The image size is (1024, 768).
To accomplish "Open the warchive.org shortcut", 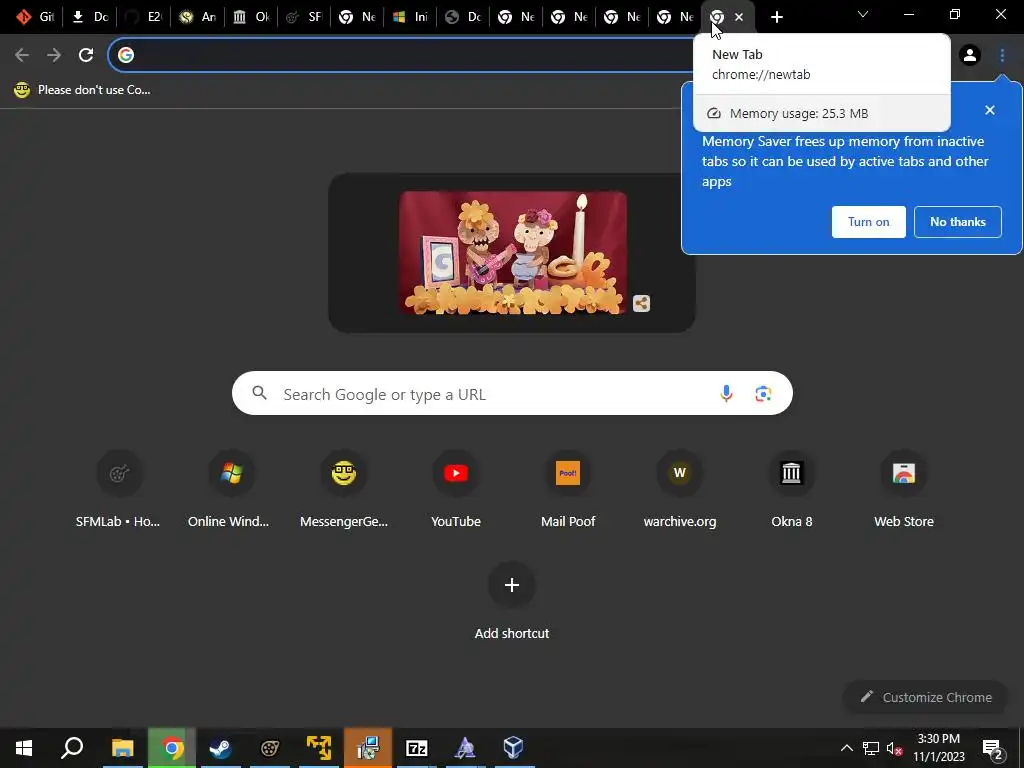I will (680, 490).
